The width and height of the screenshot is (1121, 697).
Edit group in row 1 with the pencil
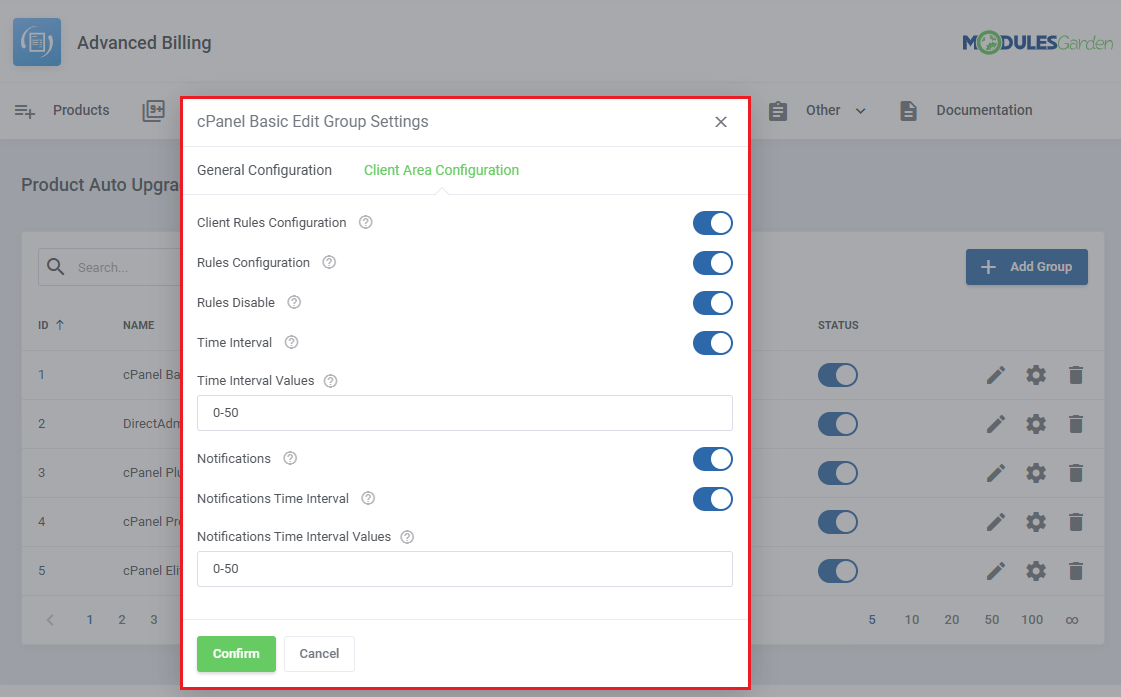click(996, 375)
